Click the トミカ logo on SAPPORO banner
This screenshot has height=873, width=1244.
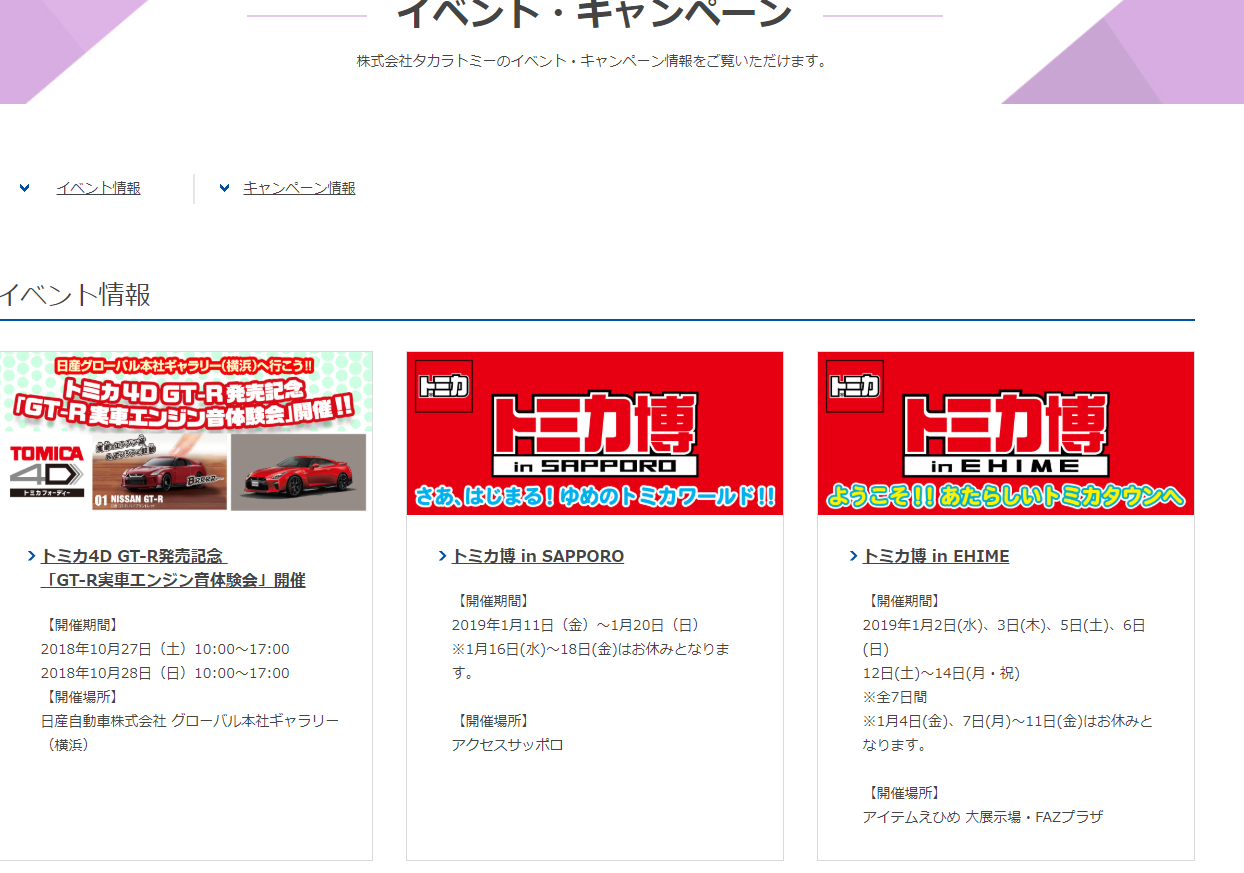click(444, 386)
